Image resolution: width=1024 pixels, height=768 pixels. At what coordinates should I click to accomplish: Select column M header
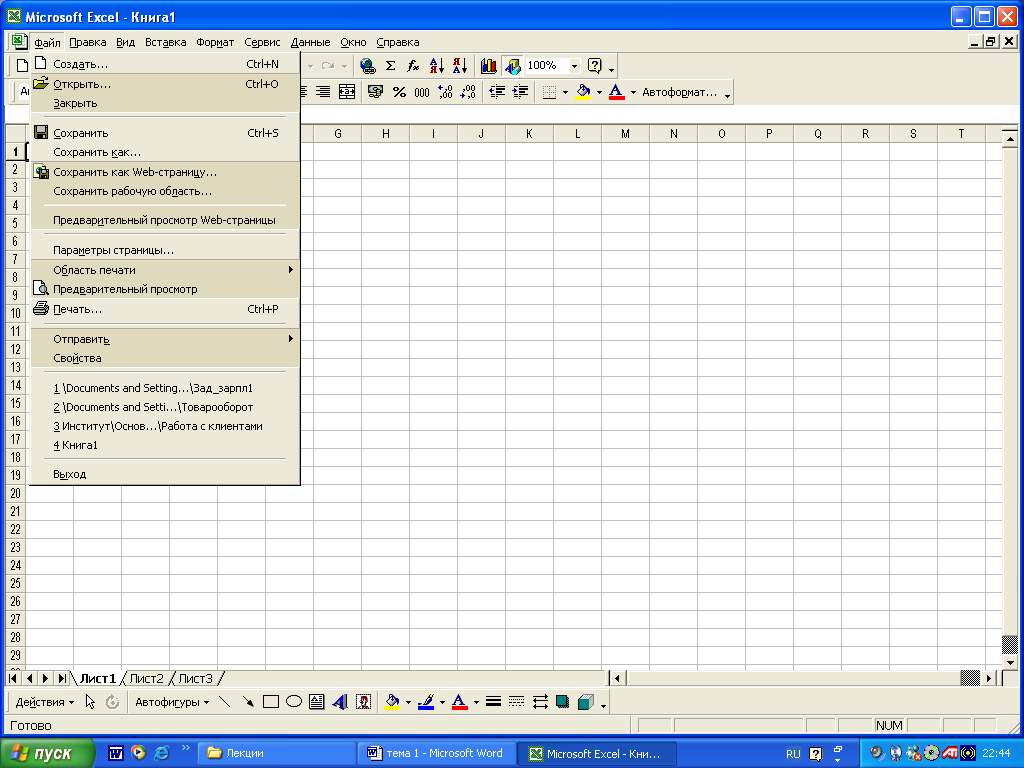pyautogui.click(x=625, y=134)
